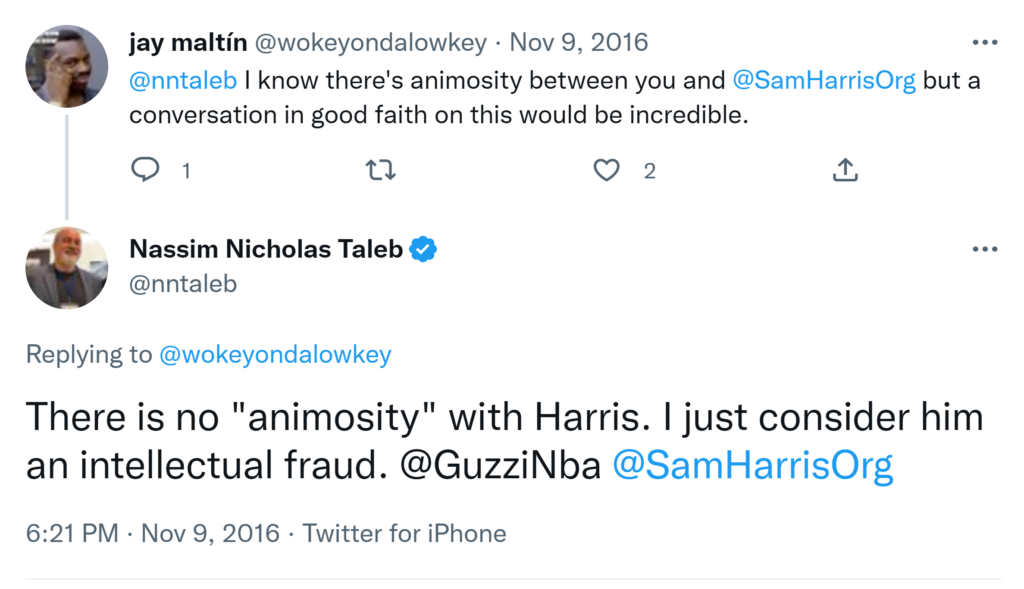Click the Twitter for iPhone source label
Image resolution: width=1024 pixels, height=589 pixels.
(x=404, y=533)
